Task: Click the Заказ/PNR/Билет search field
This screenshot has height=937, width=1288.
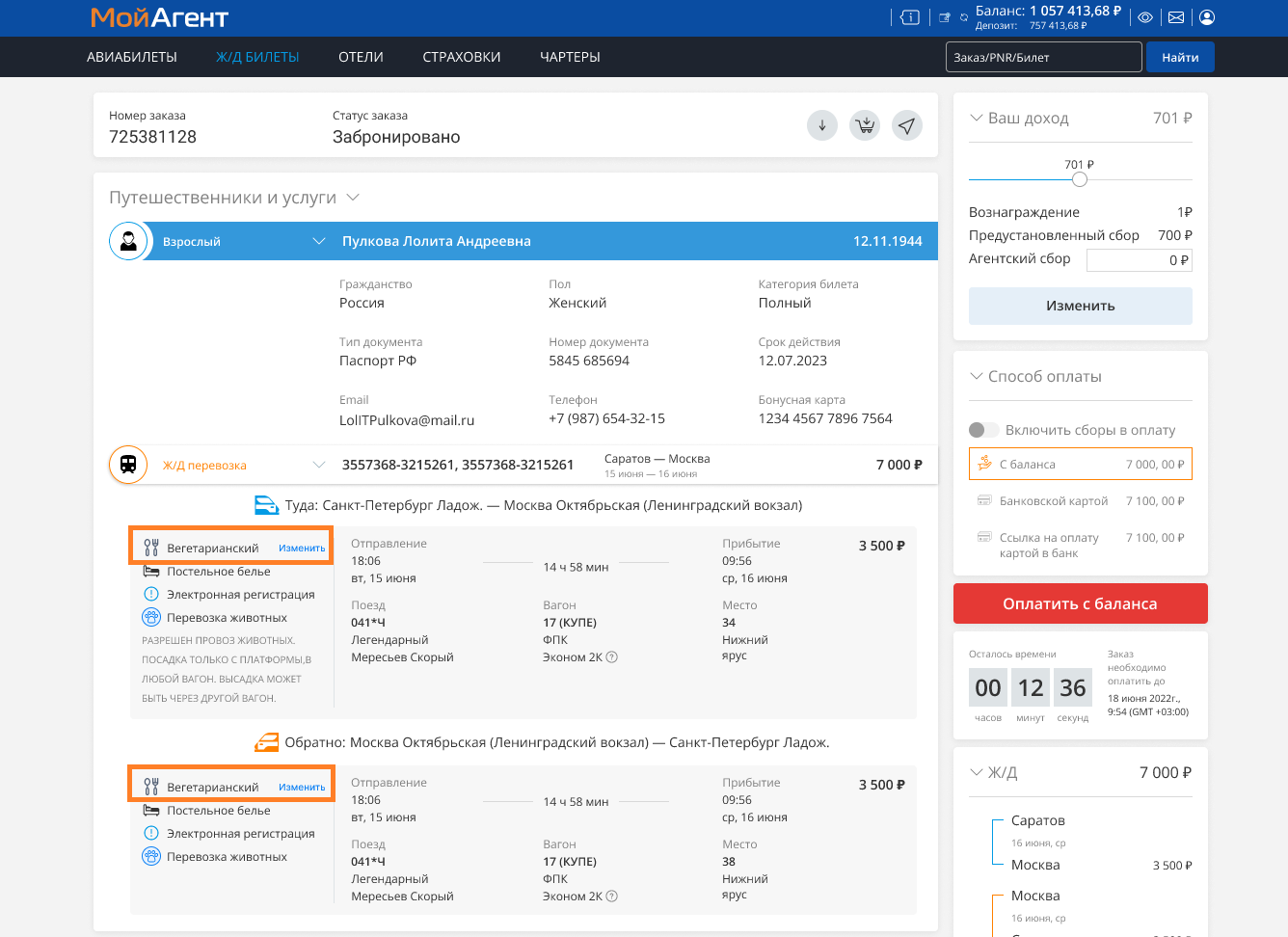Action: 1043,57
